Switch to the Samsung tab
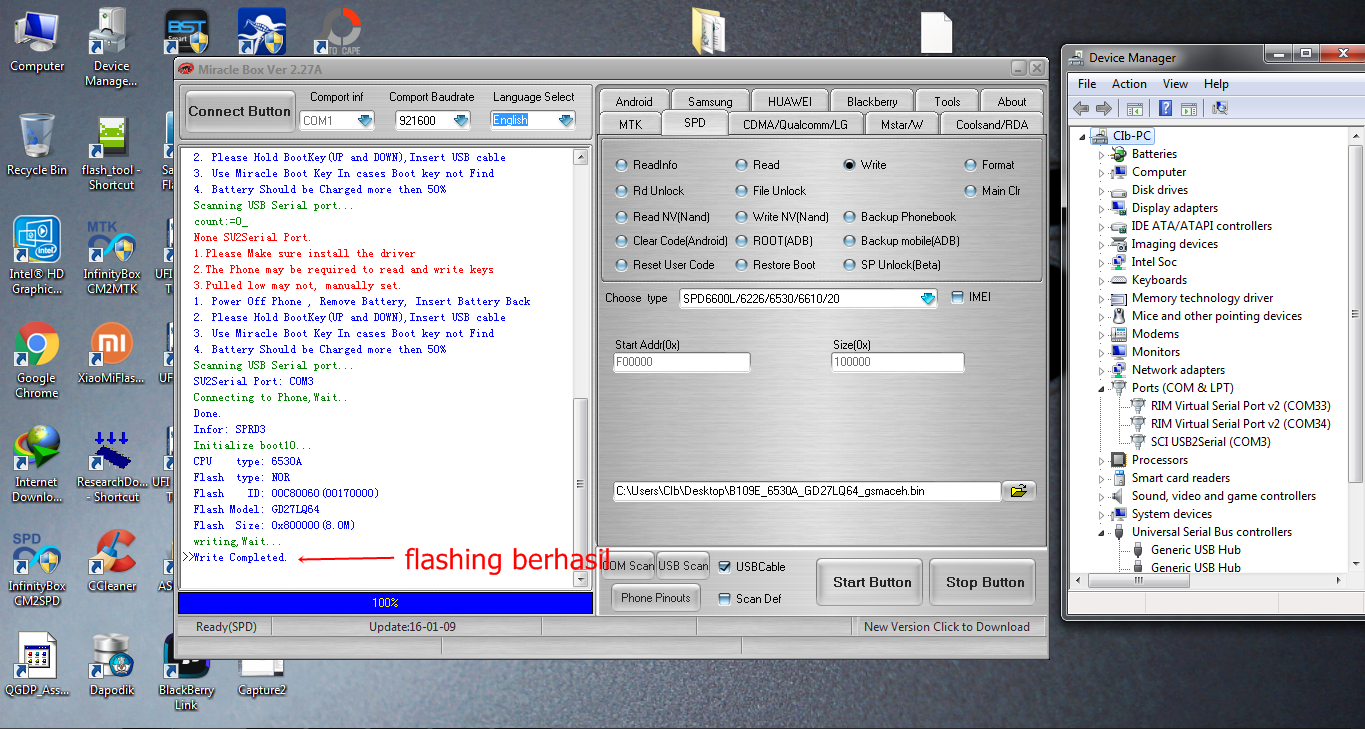This screenshot has height=729, width=1365. [x=710, y=101]
